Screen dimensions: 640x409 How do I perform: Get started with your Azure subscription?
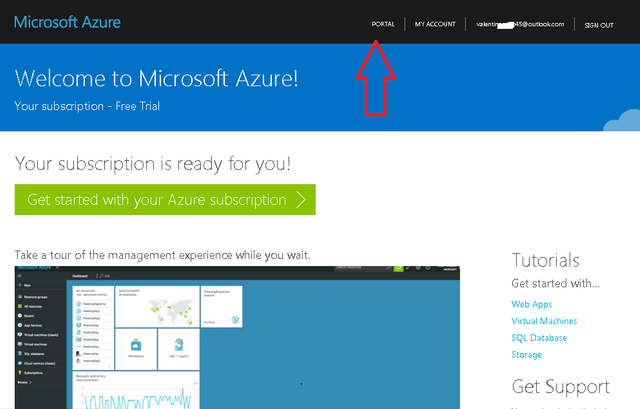coord(165,200)
